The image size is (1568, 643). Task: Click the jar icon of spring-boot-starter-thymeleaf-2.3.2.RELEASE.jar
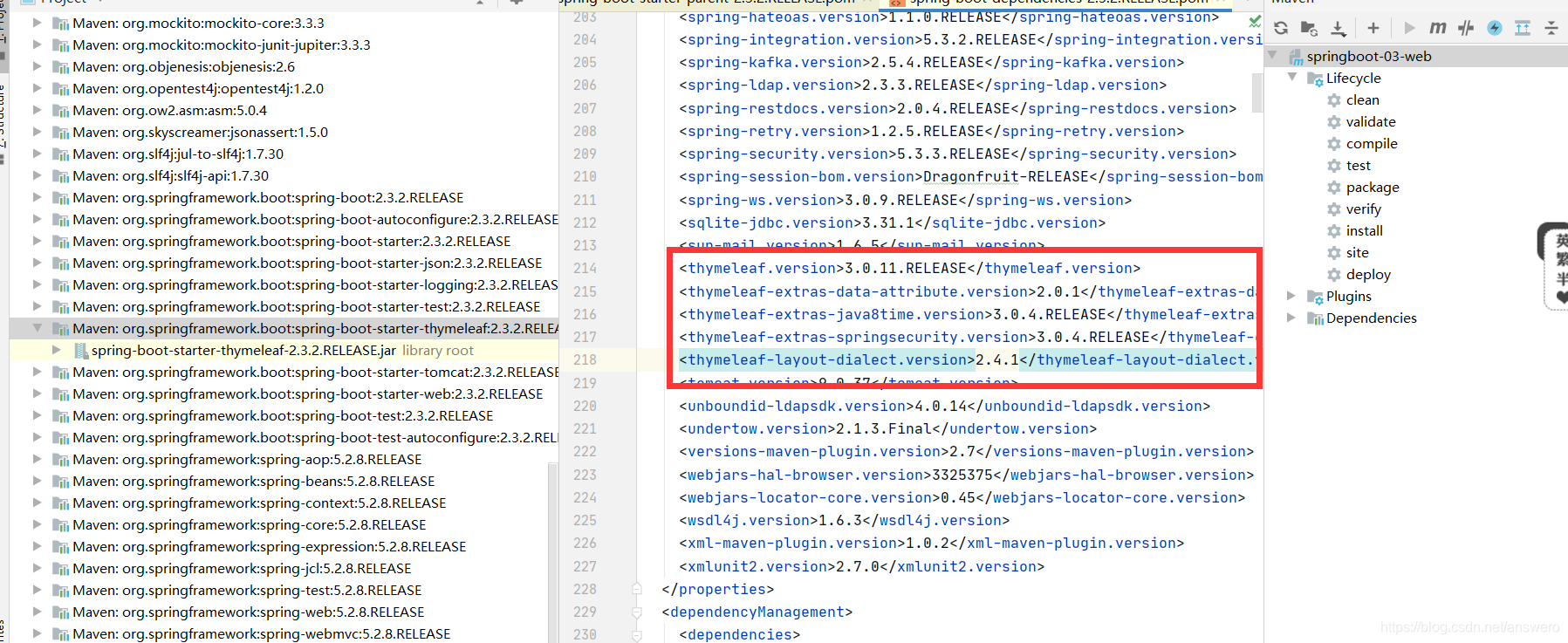coord(81,351)
